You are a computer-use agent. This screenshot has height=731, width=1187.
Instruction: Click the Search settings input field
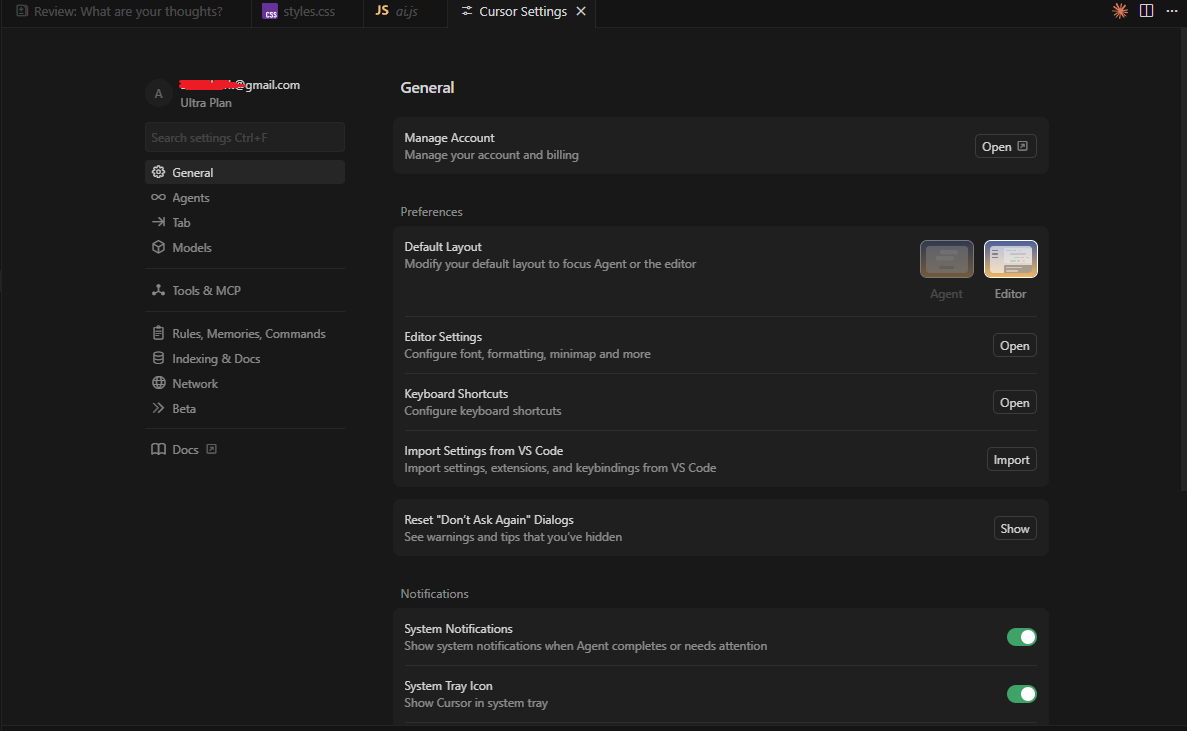pos(244,138)
